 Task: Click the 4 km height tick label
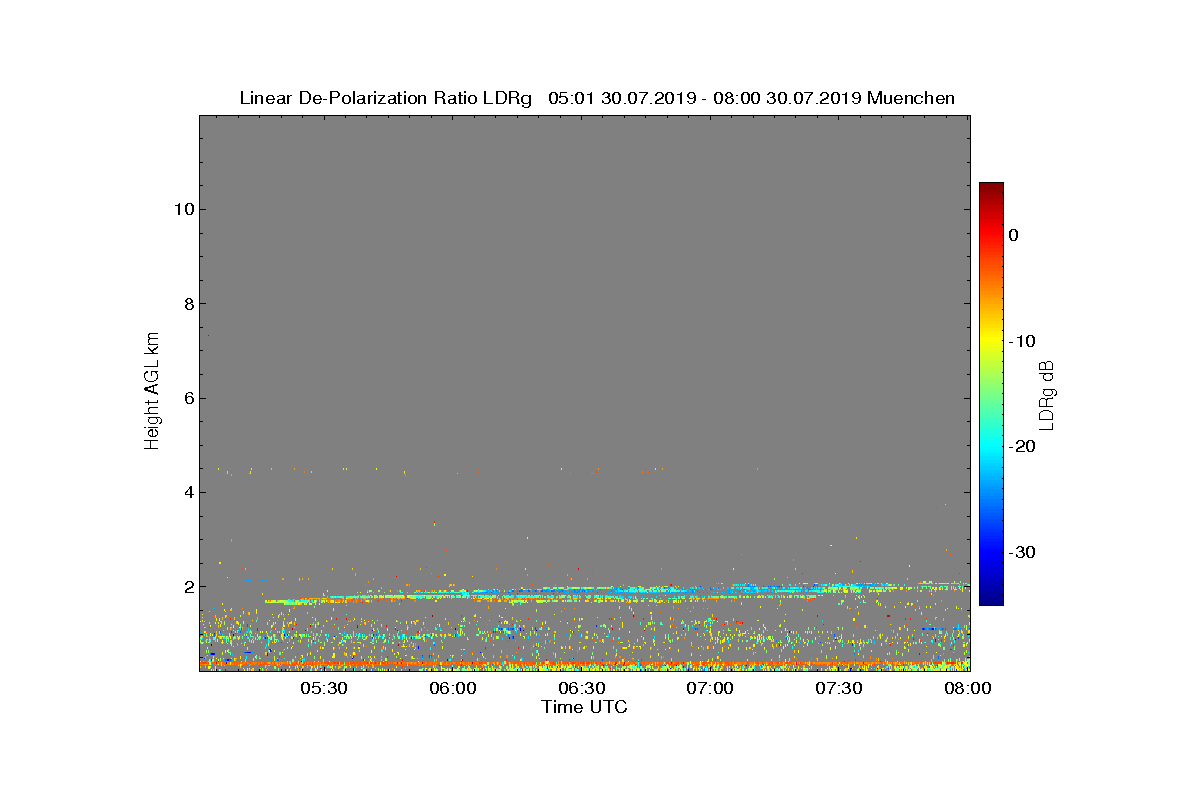pos(187,492)
